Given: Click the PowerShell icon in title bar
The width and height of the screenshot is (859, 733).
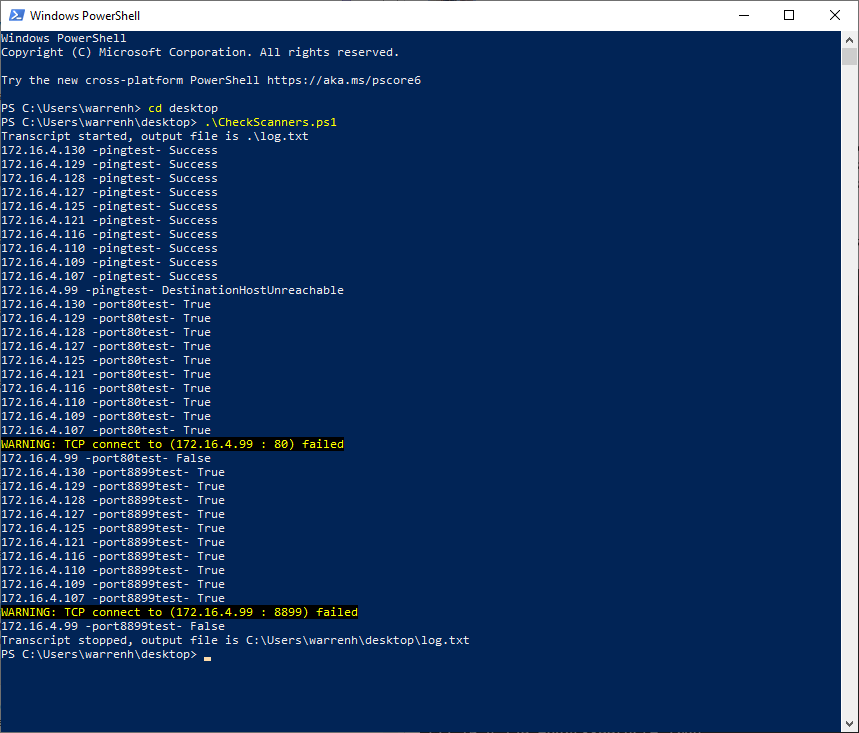Looking at the screenshot, I should point(16,15).
